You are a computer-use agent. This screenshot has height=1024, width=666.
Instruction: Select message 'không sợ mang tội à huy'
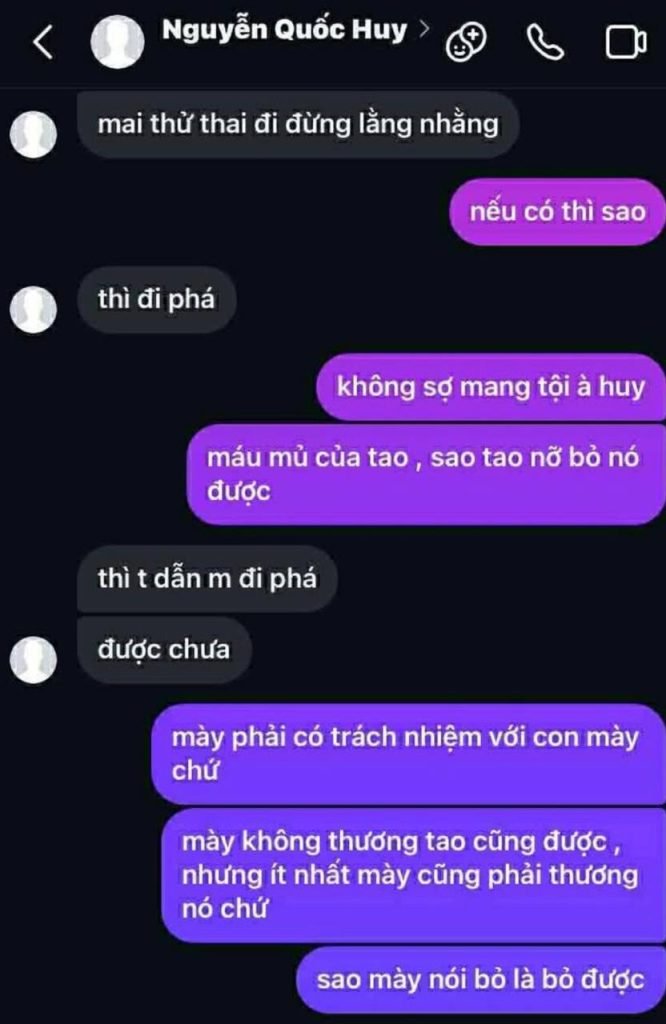tap(491, 387)
